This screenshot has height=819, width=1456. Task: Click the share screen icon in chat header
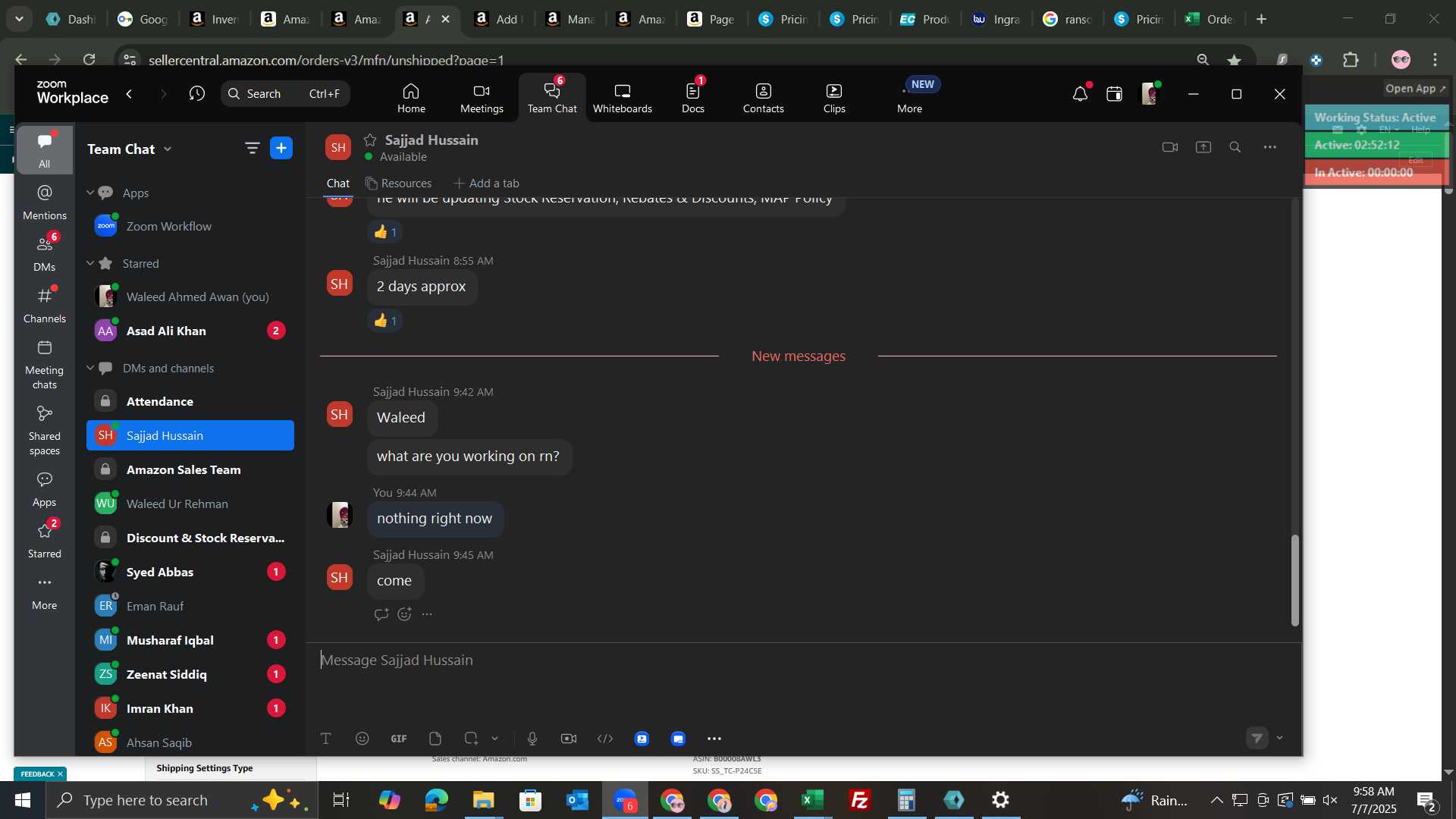pos(1203,147)
